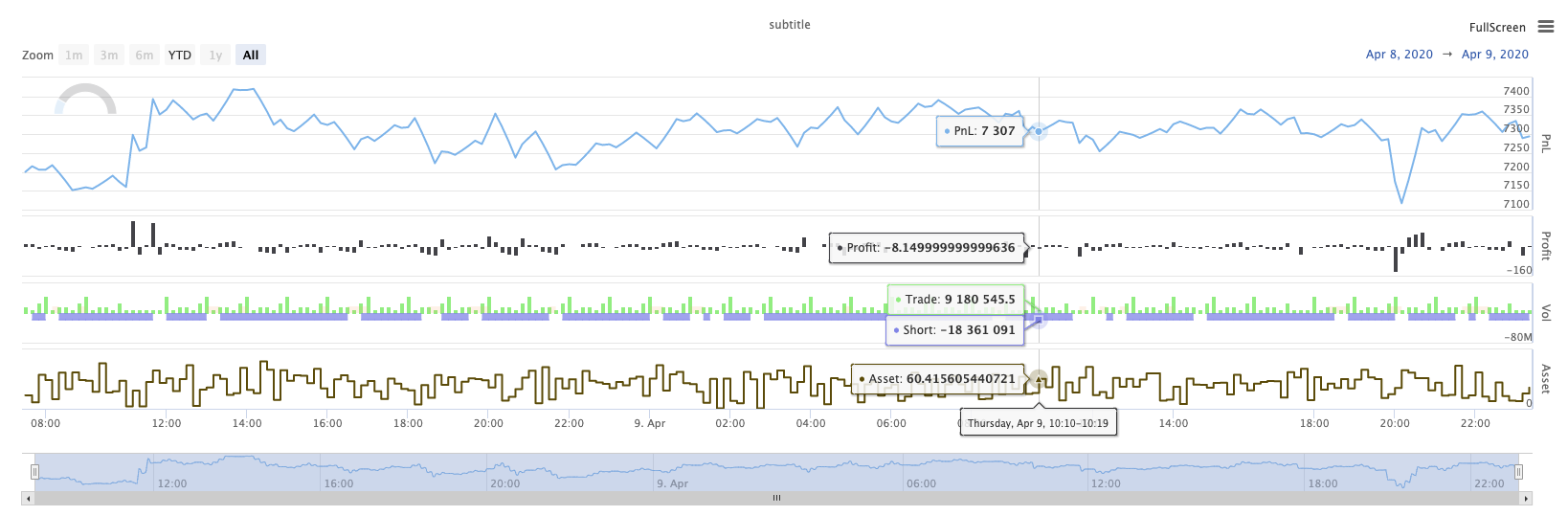Switch zoom to YTD
The width and height of the screenshot is (1568, 516).
[180, 56]
